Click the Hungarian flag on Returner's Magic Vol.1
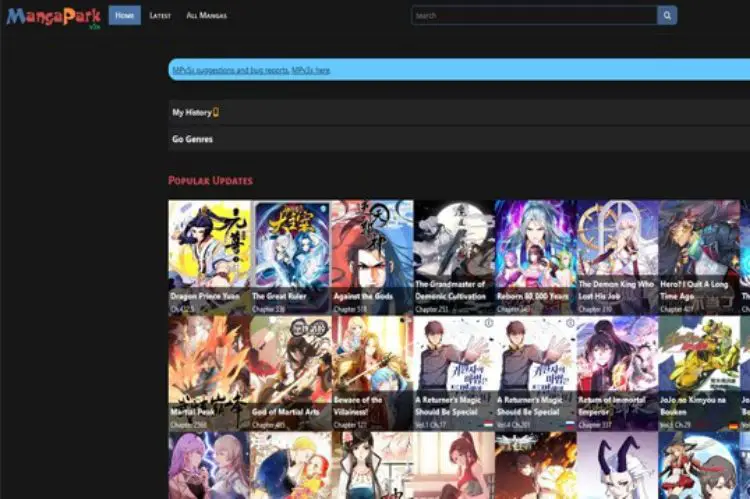This screenshot has width=750, height=499. (488, 424)
